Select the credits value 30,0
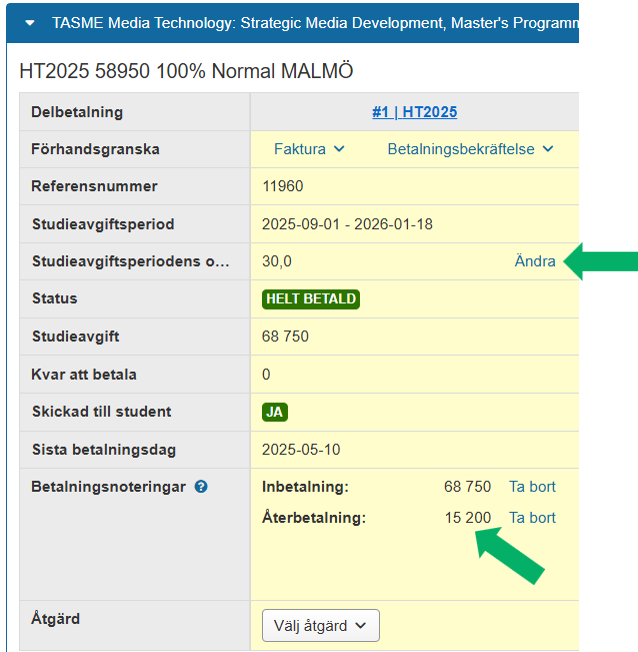 [x=277, y=261]
